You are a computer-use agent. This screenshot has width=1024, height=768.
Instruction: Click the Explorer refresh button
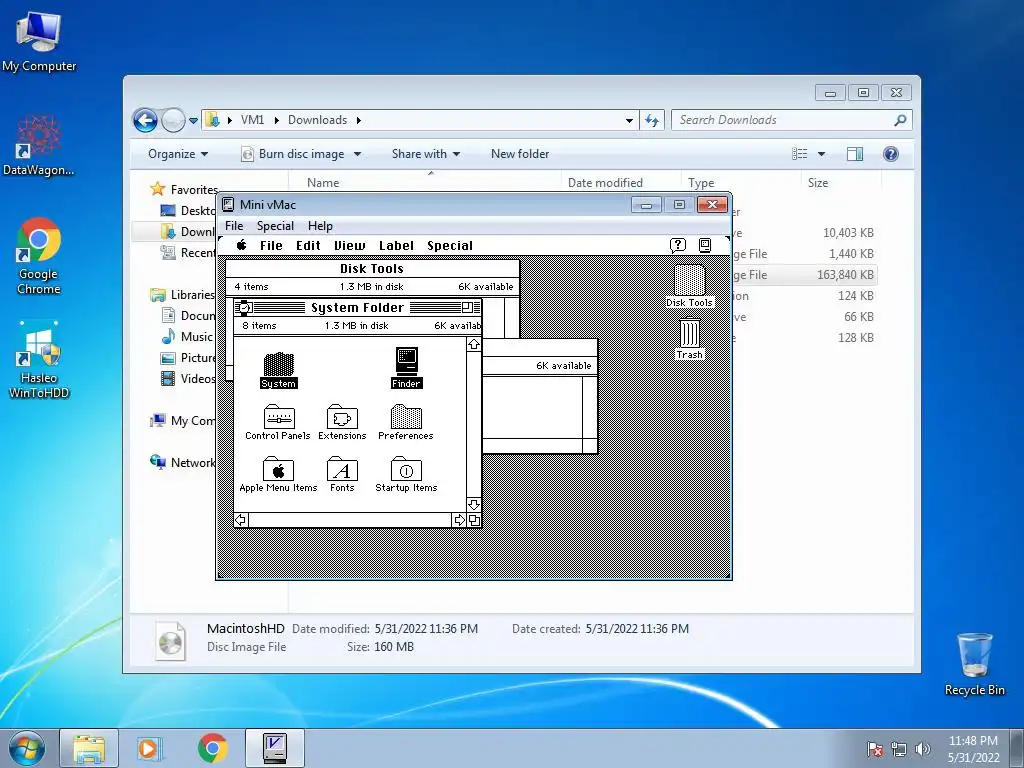click(652, 120)
